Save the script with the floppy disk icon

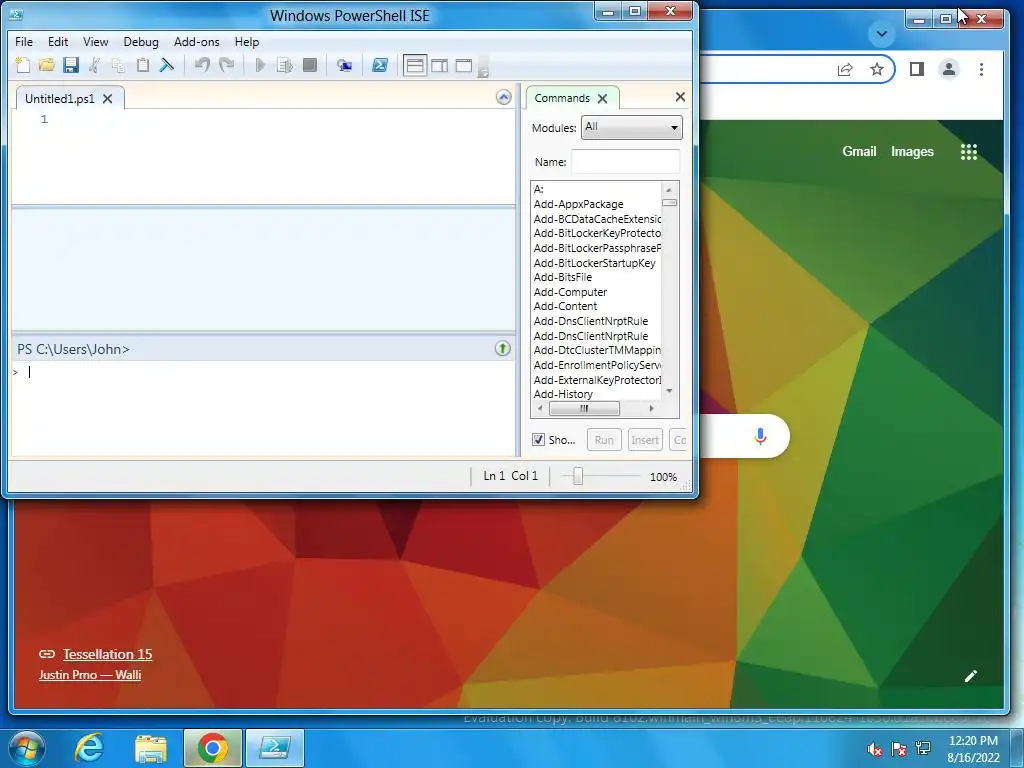pos(71,65)
